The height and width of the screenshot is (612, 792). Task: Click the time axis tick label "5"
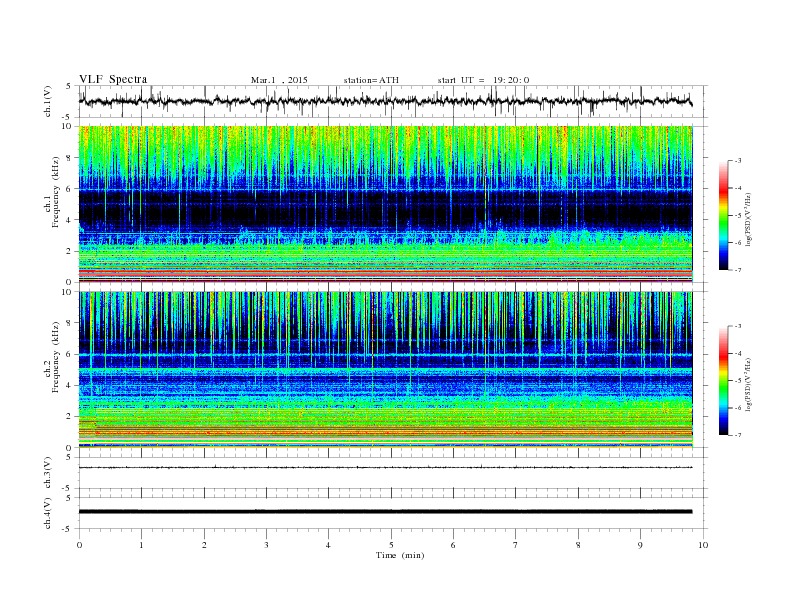pyautogui.click(x=391, y=545)
